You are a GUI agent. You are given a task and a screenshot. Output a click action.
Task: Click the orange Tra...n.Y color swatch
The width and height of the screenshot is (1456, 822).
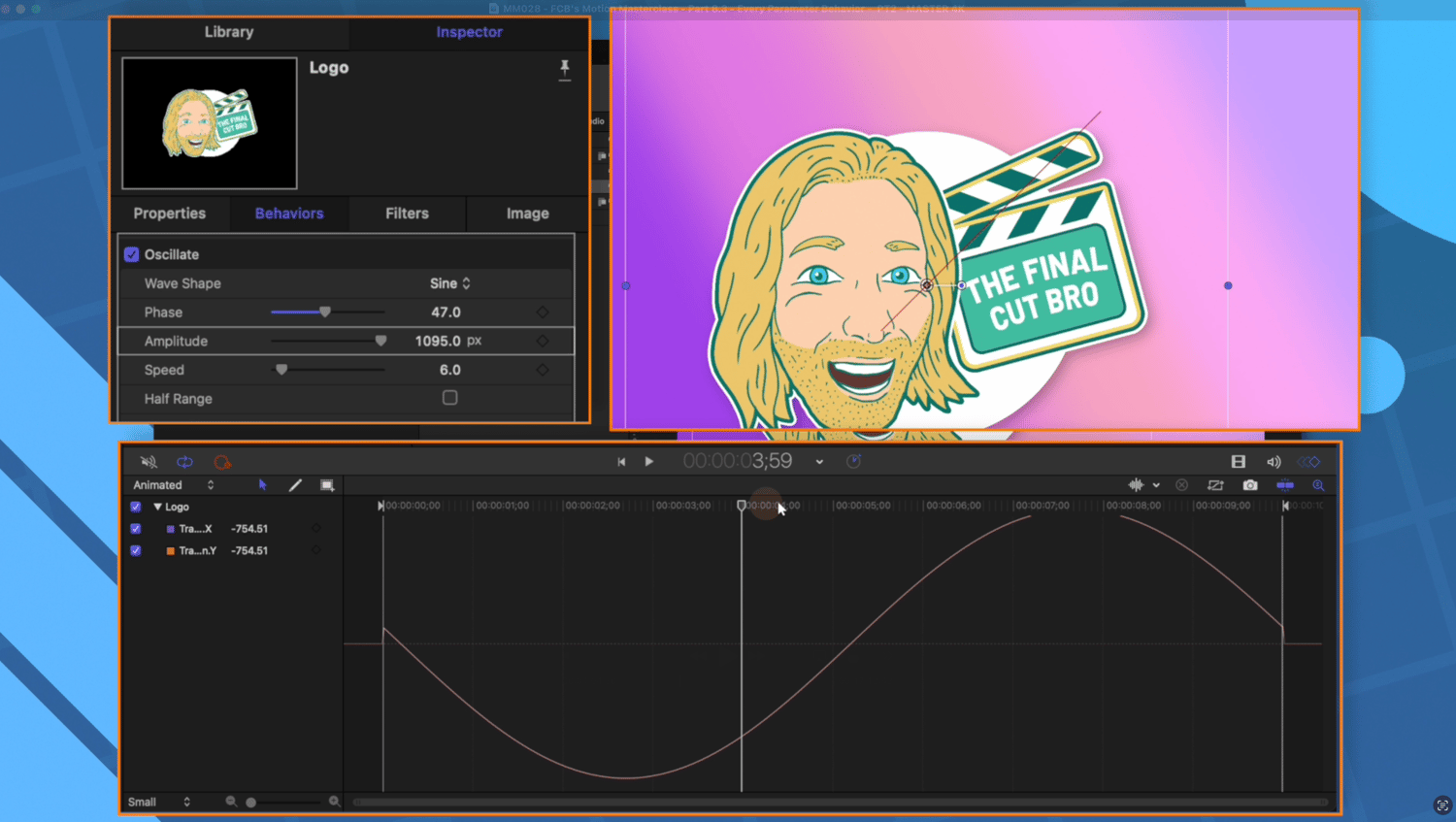171,551
